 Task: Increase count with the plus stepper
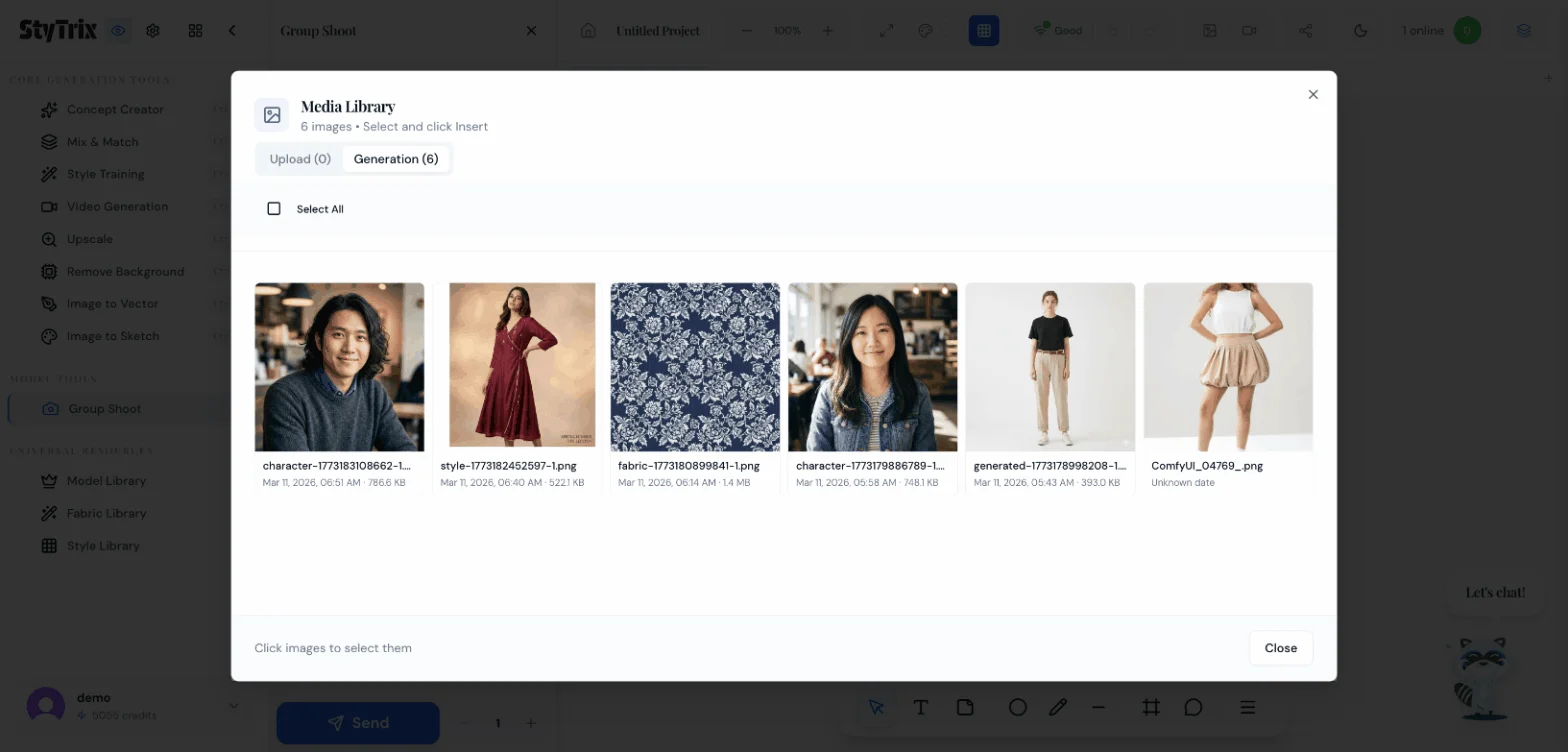click(531, 723)
